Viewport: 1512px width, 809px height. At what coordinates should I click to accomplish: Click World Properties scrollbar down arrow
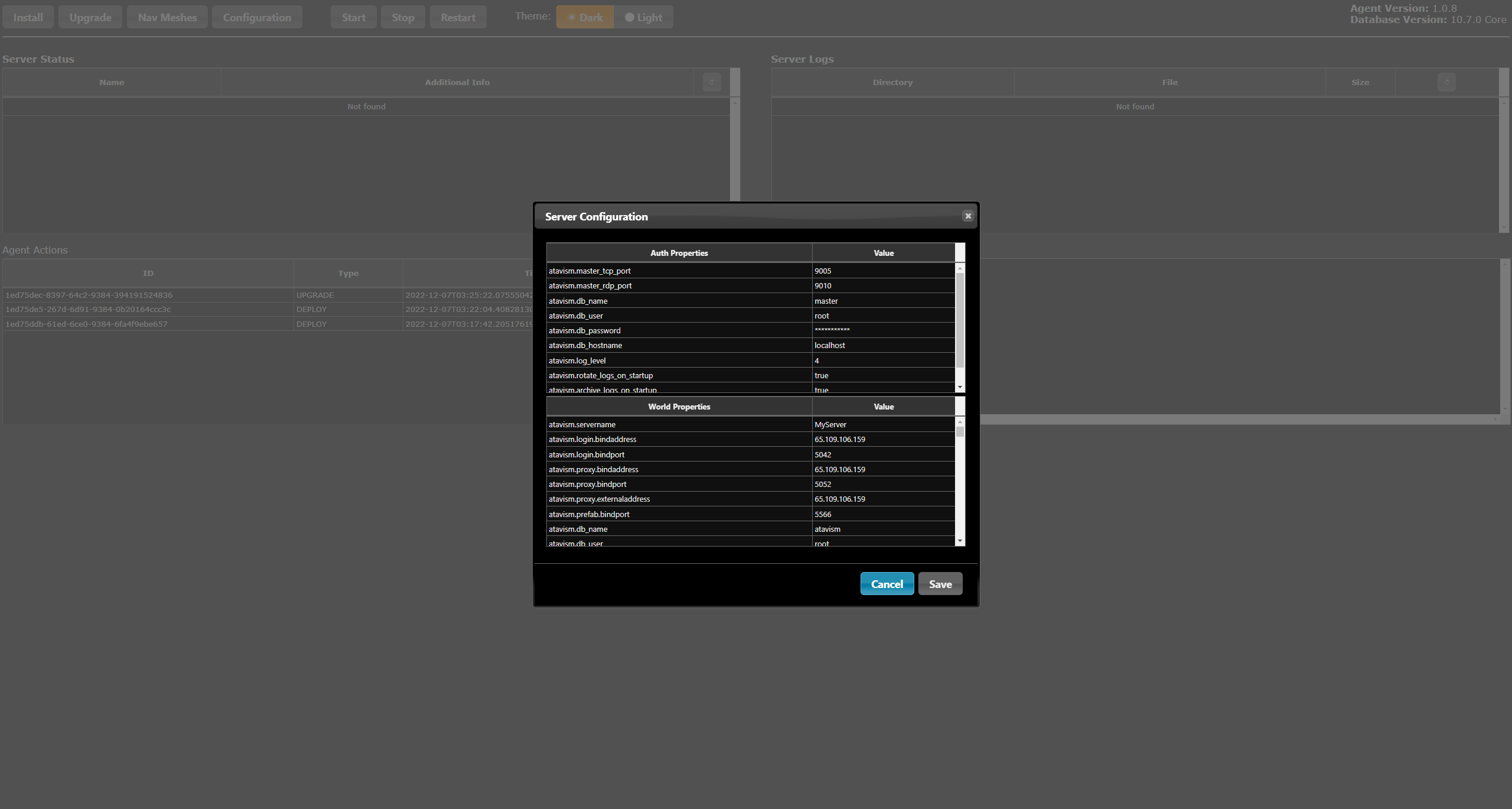click(960, 541)
